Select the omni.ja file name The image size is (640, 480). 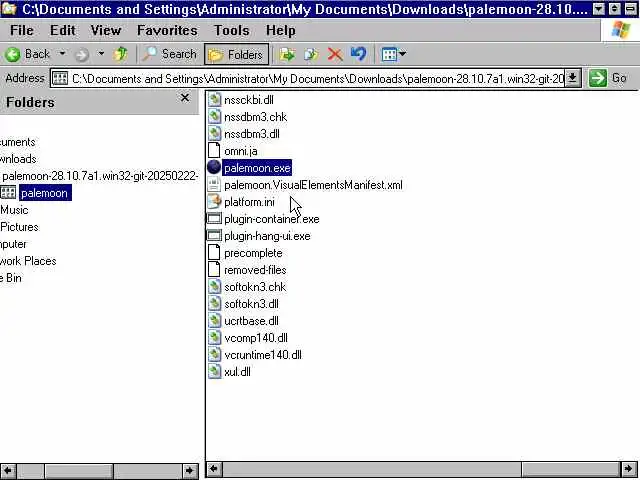[241, 151]
